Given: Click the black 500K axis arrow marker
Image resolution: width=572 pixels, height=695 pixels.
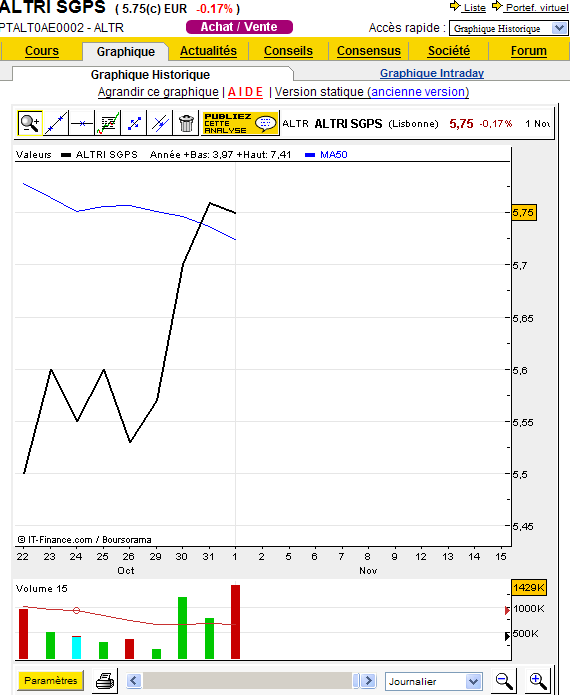Looking at the screenshot, I should (x=507, y=636).
